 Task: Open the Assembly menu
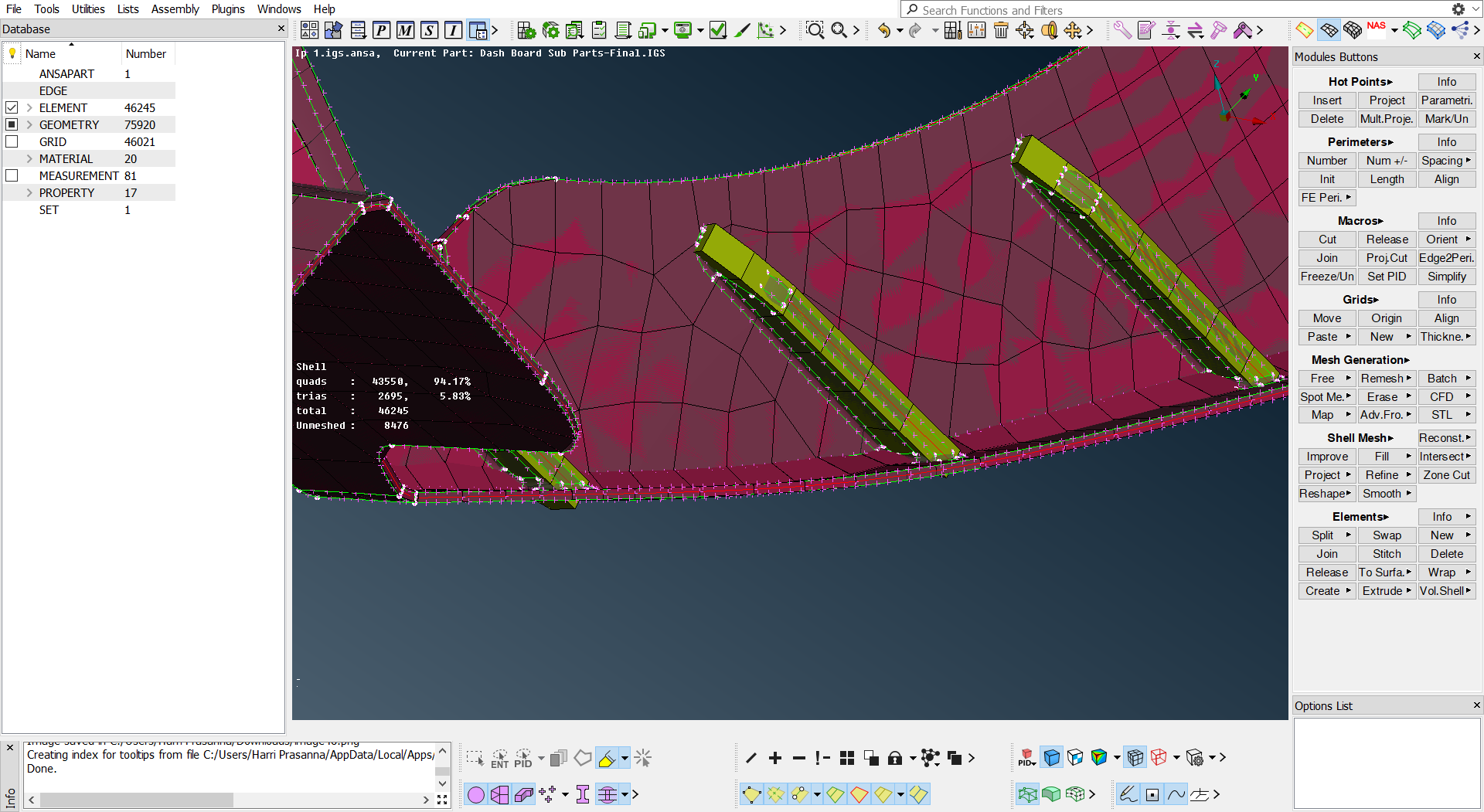pyautogui.click(x=175, y=9)
